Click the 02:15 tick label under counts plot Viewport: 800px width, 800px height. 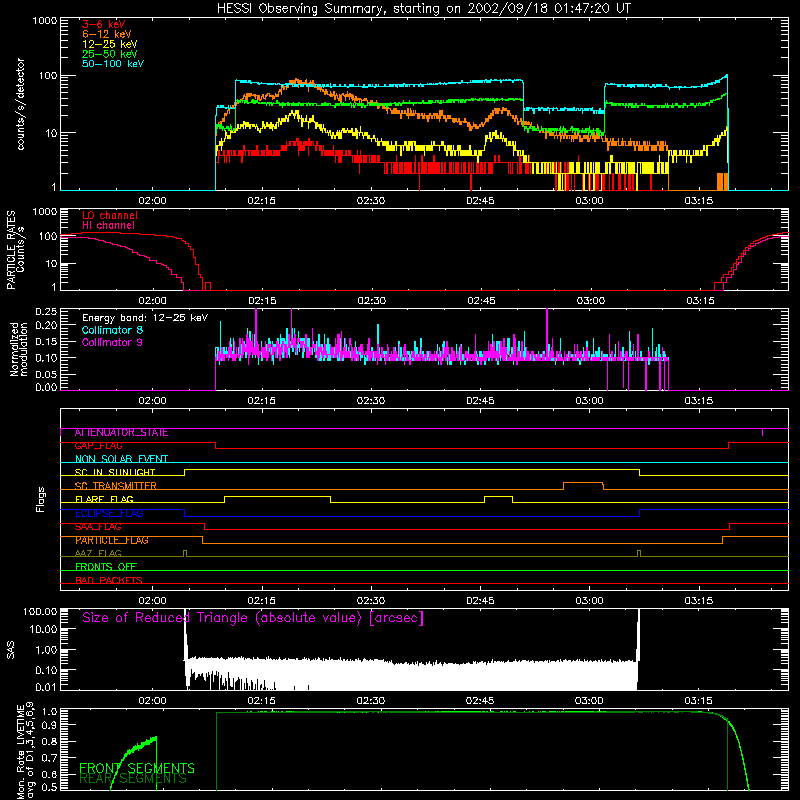(x=262, y=201)
